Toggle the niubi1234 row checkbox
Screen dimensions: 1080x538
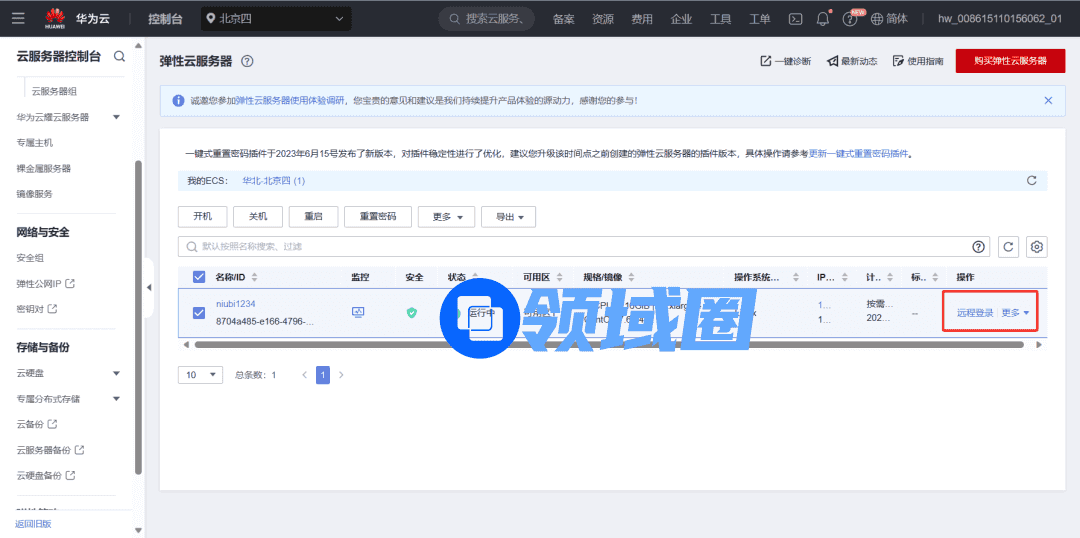[198, 312]
